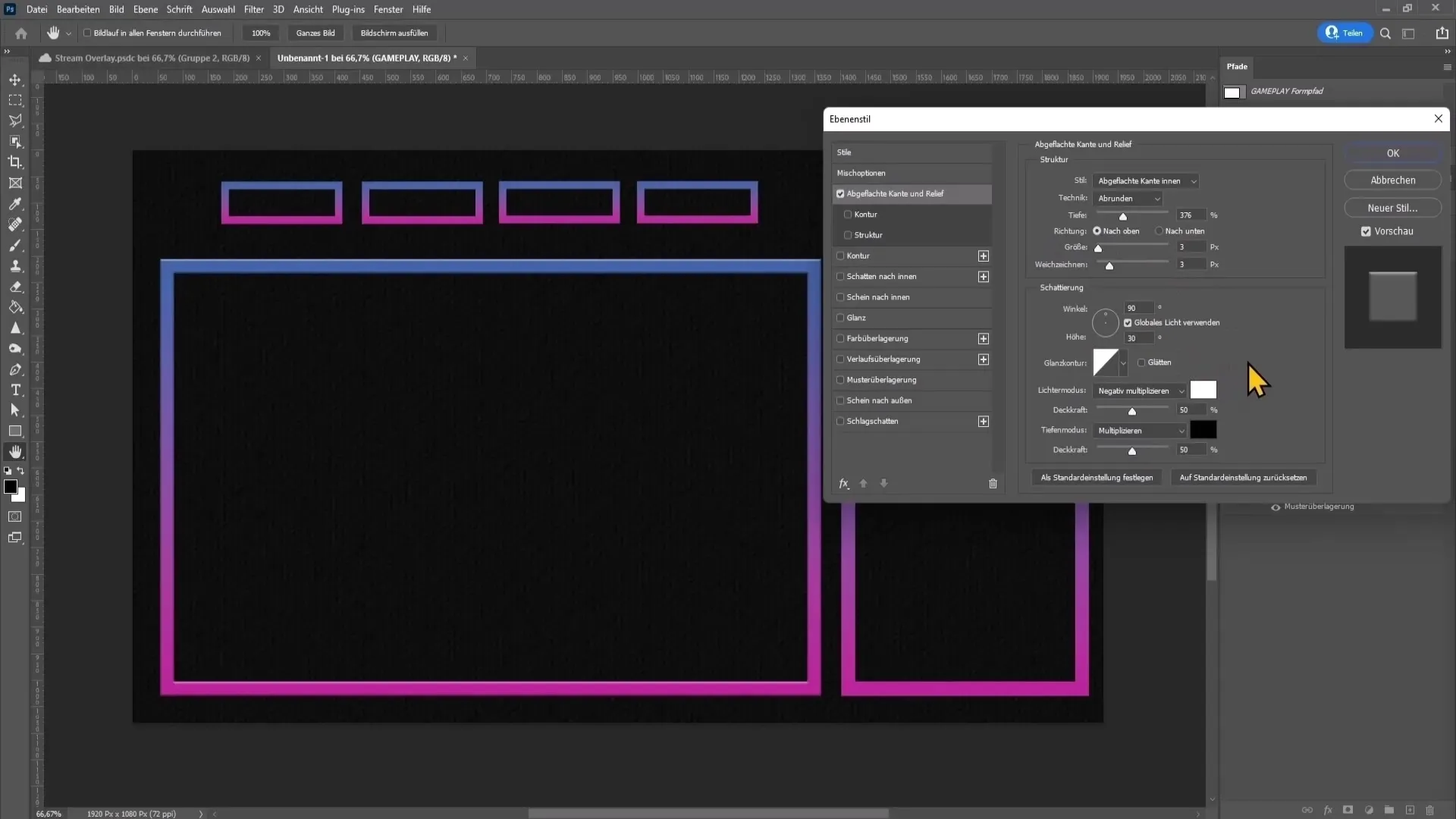
Task: Open the workspace switcher icon
Action: tap(1408, 33)
